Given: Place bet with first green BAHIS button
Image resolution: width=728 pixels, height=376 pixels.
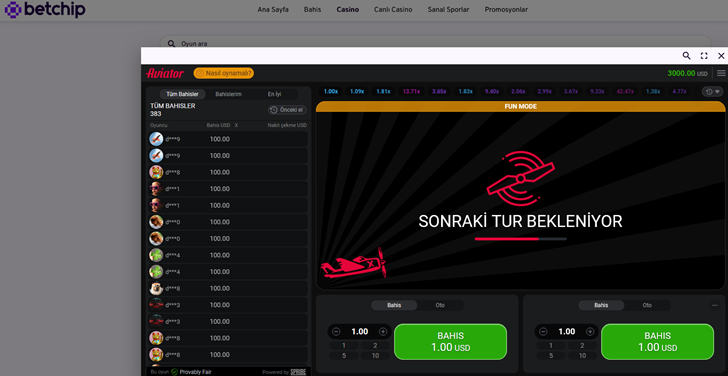Looking at the screenshot, I should [x=450, y=342].
